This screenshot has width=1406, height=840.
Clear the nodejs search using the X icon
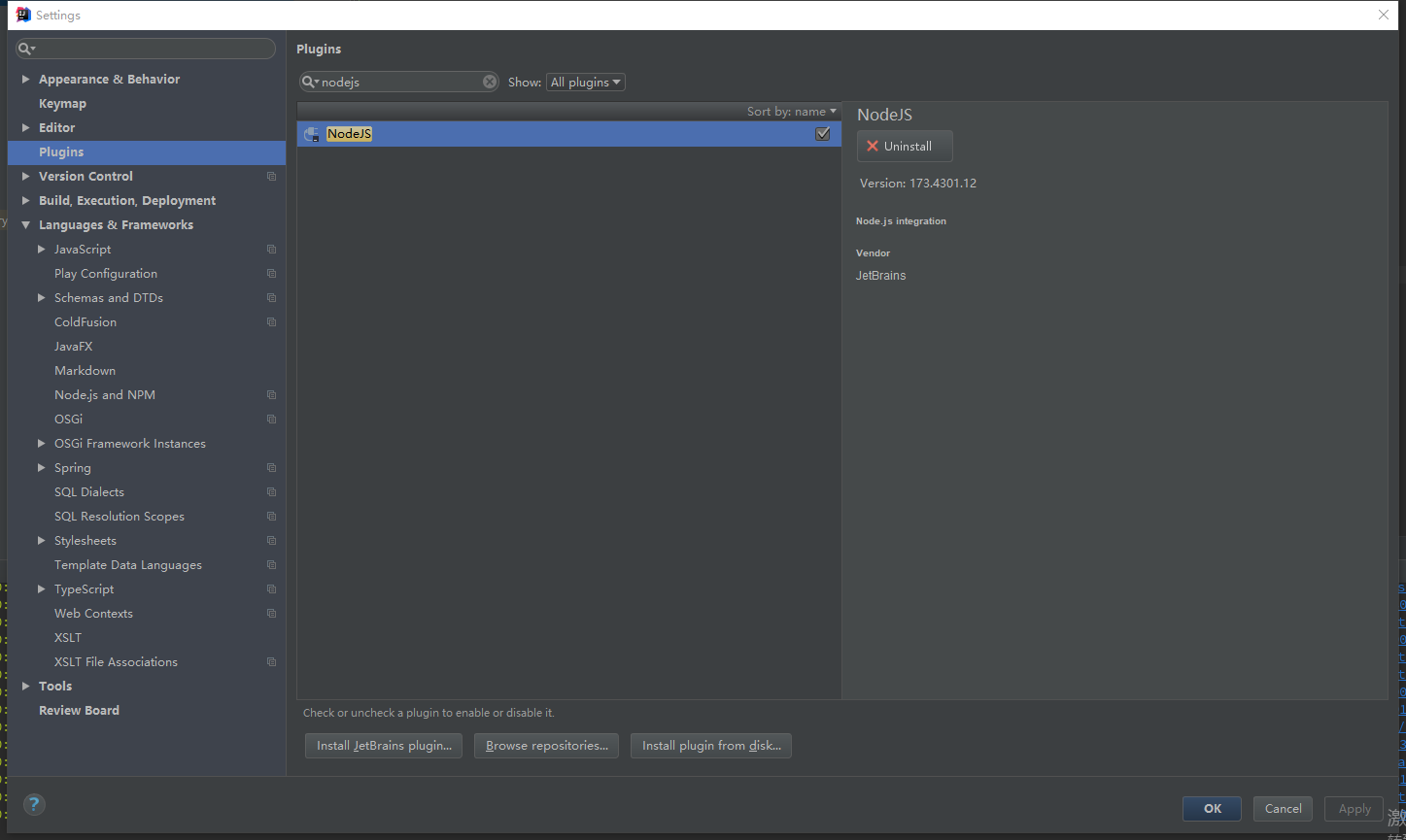(489, 82)
